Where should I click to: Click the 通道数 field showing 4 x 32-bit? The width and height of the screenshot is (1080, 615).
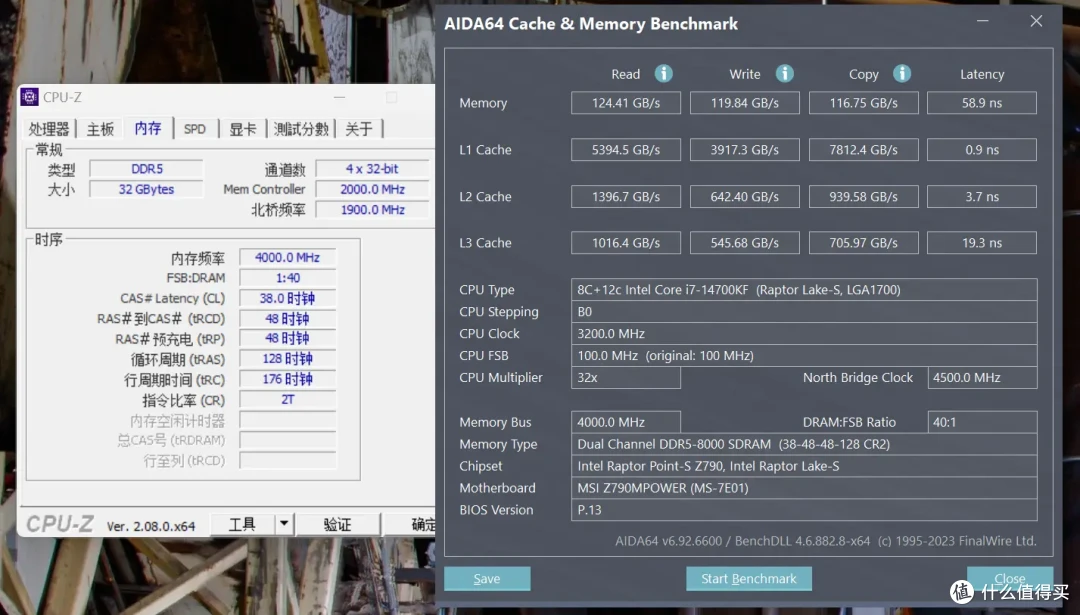pyautogui.click(x=373, y=169)
